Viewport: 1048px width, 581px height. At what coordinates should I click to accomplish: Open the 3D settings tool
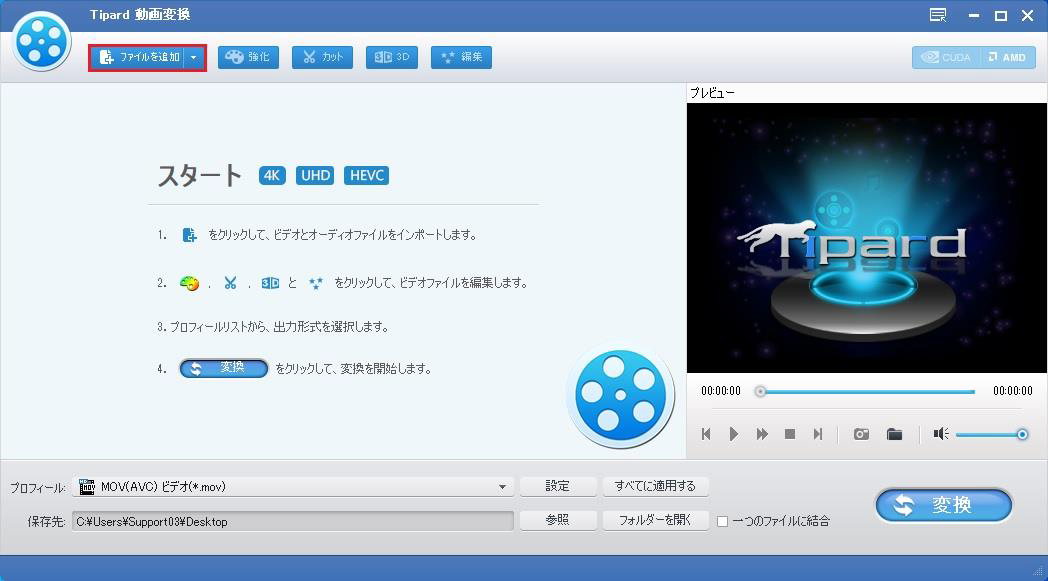tap(392, 57)
